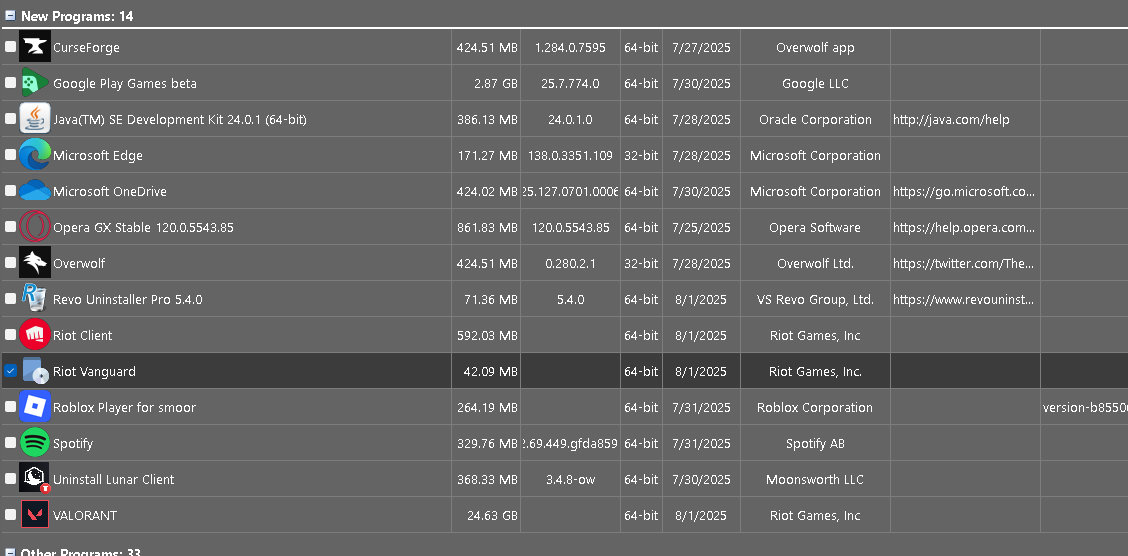The height and width of the screenshot is (556, 1128).
Task: Check the CurseForge checkbox
Action: pyautogui.click(x=10, y=47)
